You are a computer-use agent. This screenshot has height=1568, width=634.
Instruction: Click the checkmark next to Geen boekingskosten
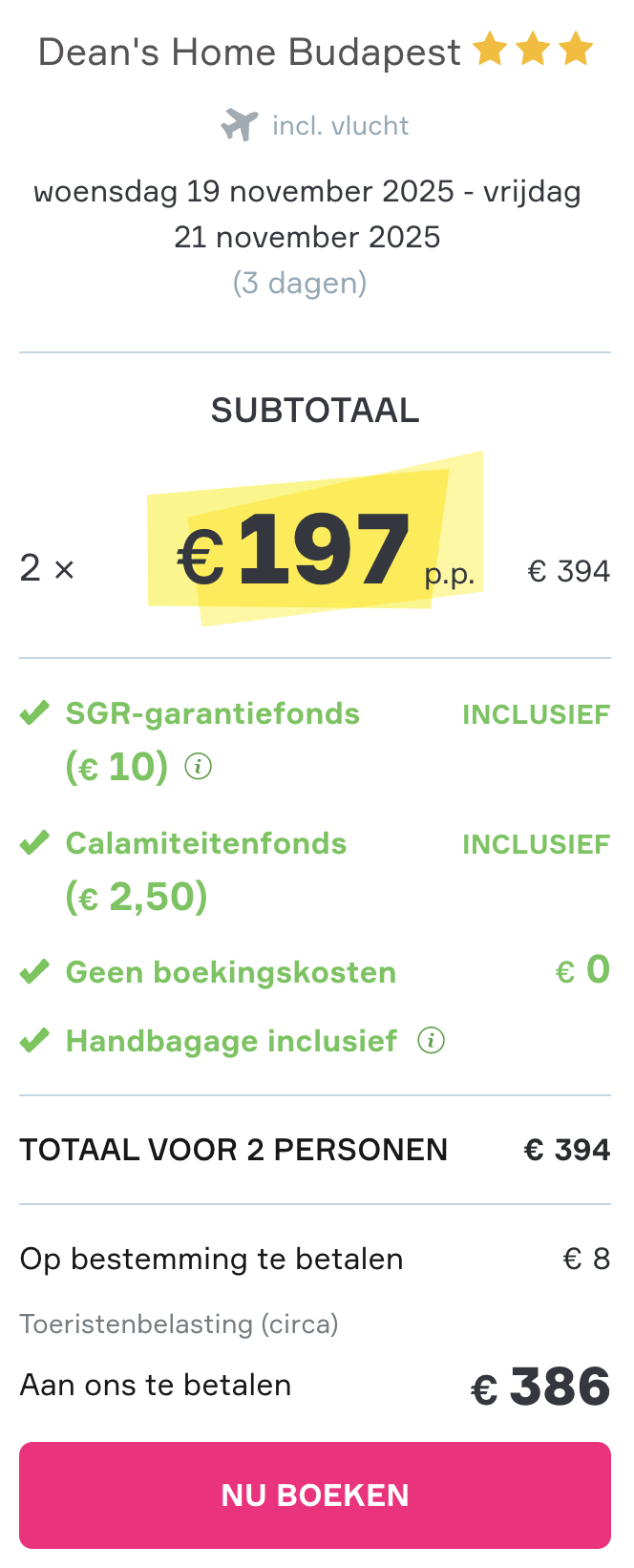coord(33,970)
